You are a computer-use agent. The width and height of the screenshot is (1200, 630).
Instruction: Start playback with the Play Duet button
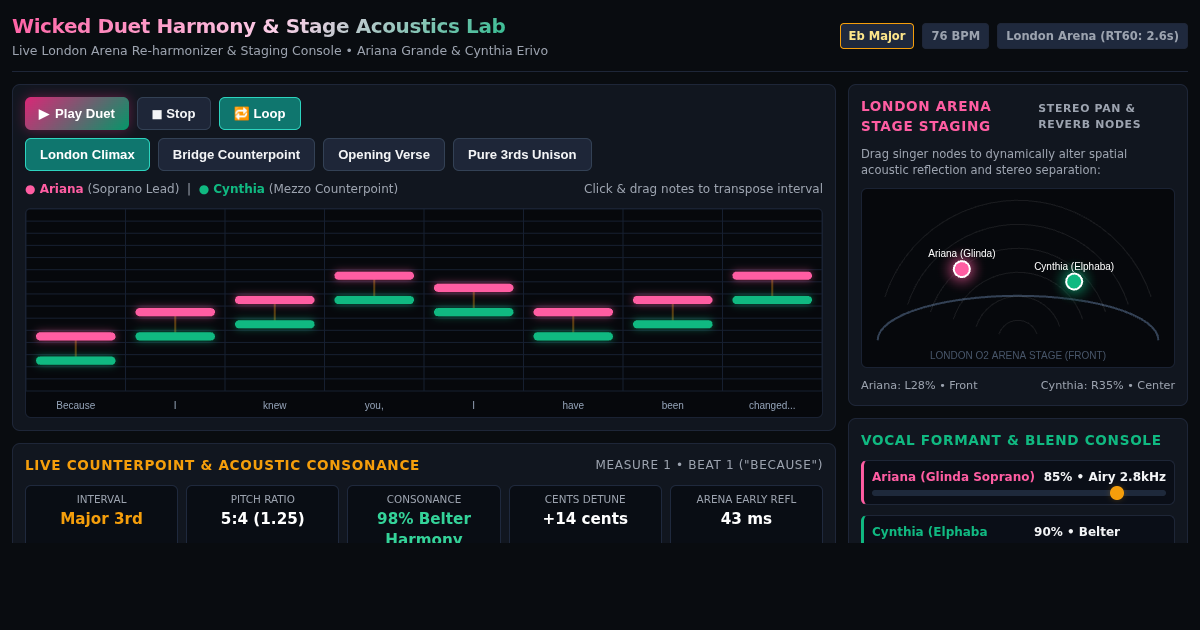tap(77, 114)
